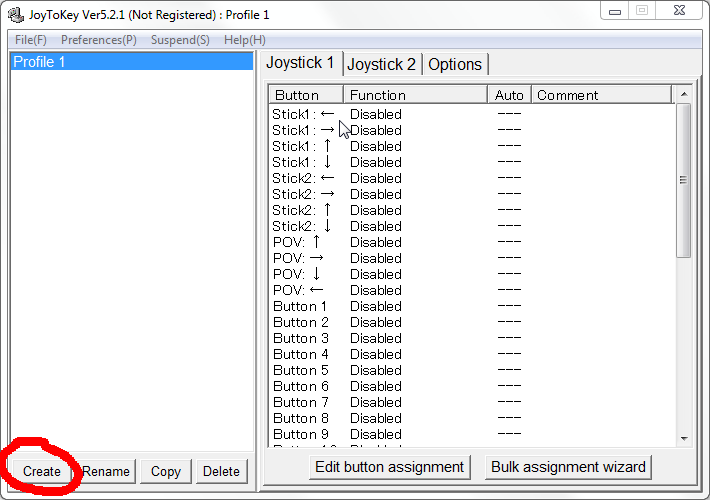Sort by the Button column header
710x500 pixels.
[x=307, y=95]
